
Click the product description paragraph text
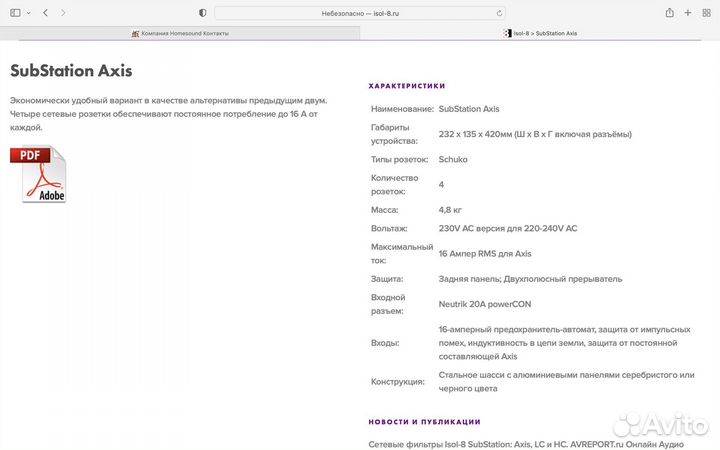tap(168, 114)
